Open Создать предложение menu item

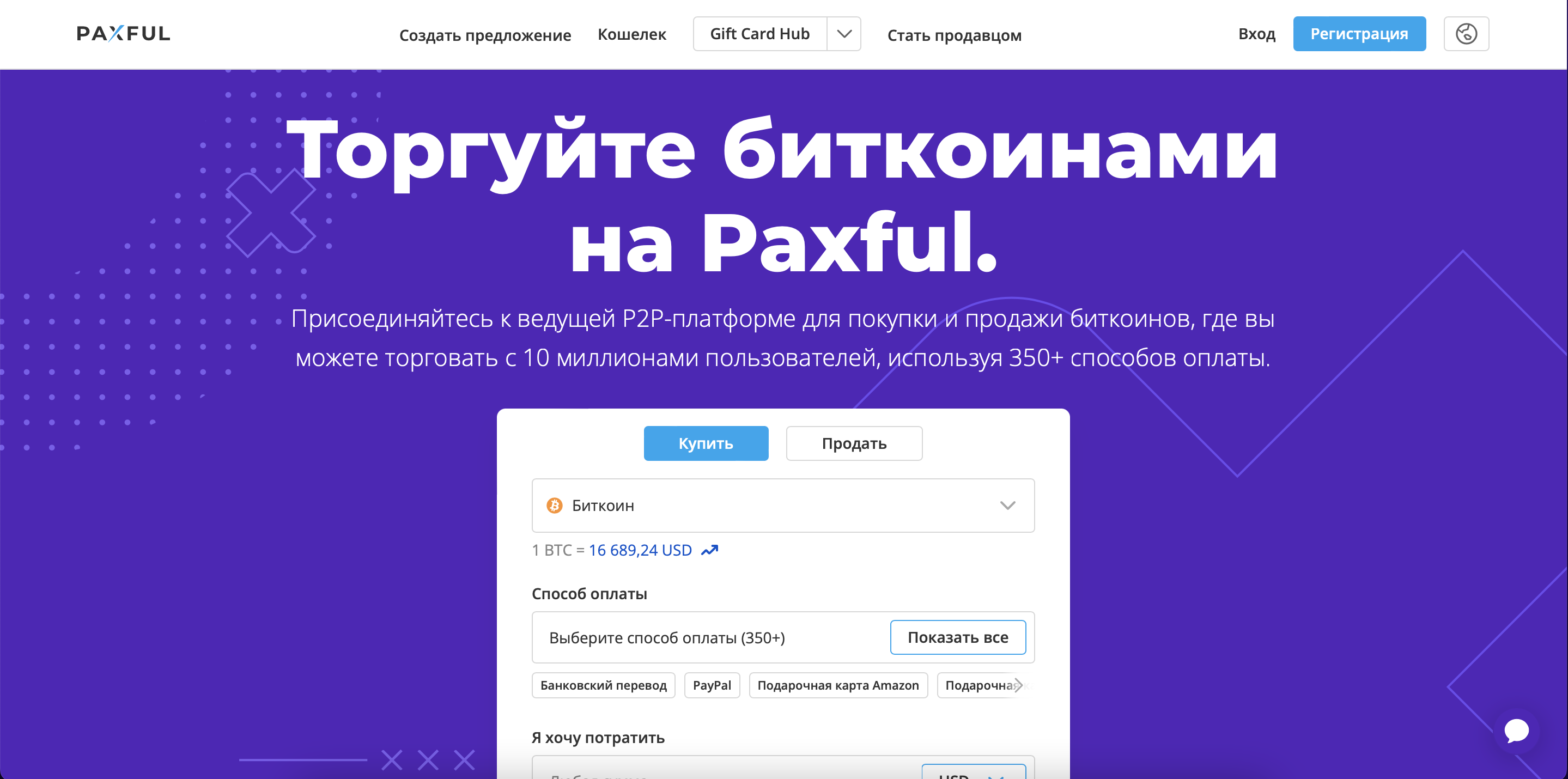[484, 35]
